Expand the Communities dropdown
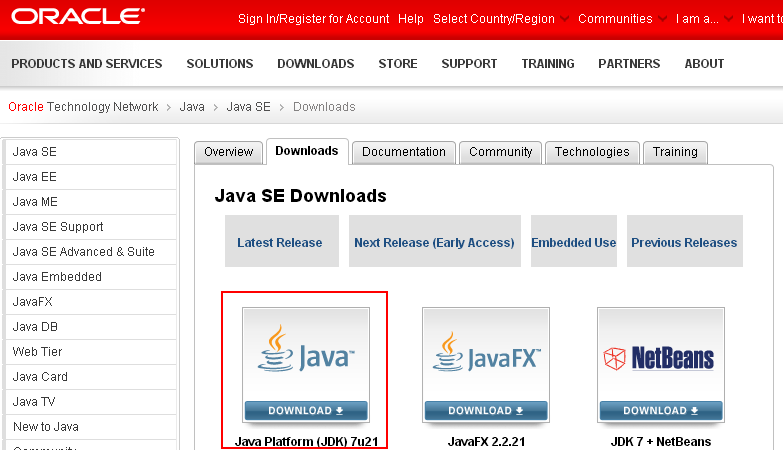Image resolution: width=783 pixels, height=450 pixels. point(622,19)
